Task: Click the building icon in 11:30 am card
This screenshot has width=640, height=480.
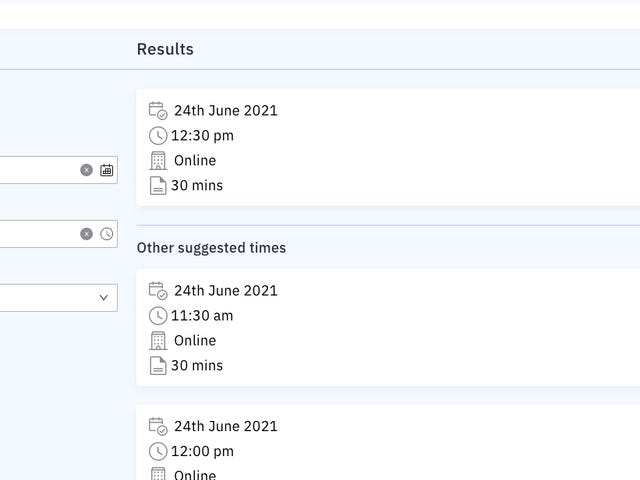Action: point(157,340)
